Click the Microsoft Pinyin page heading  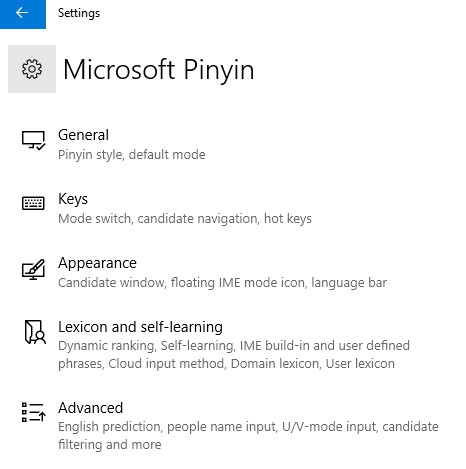pos(159,70)
